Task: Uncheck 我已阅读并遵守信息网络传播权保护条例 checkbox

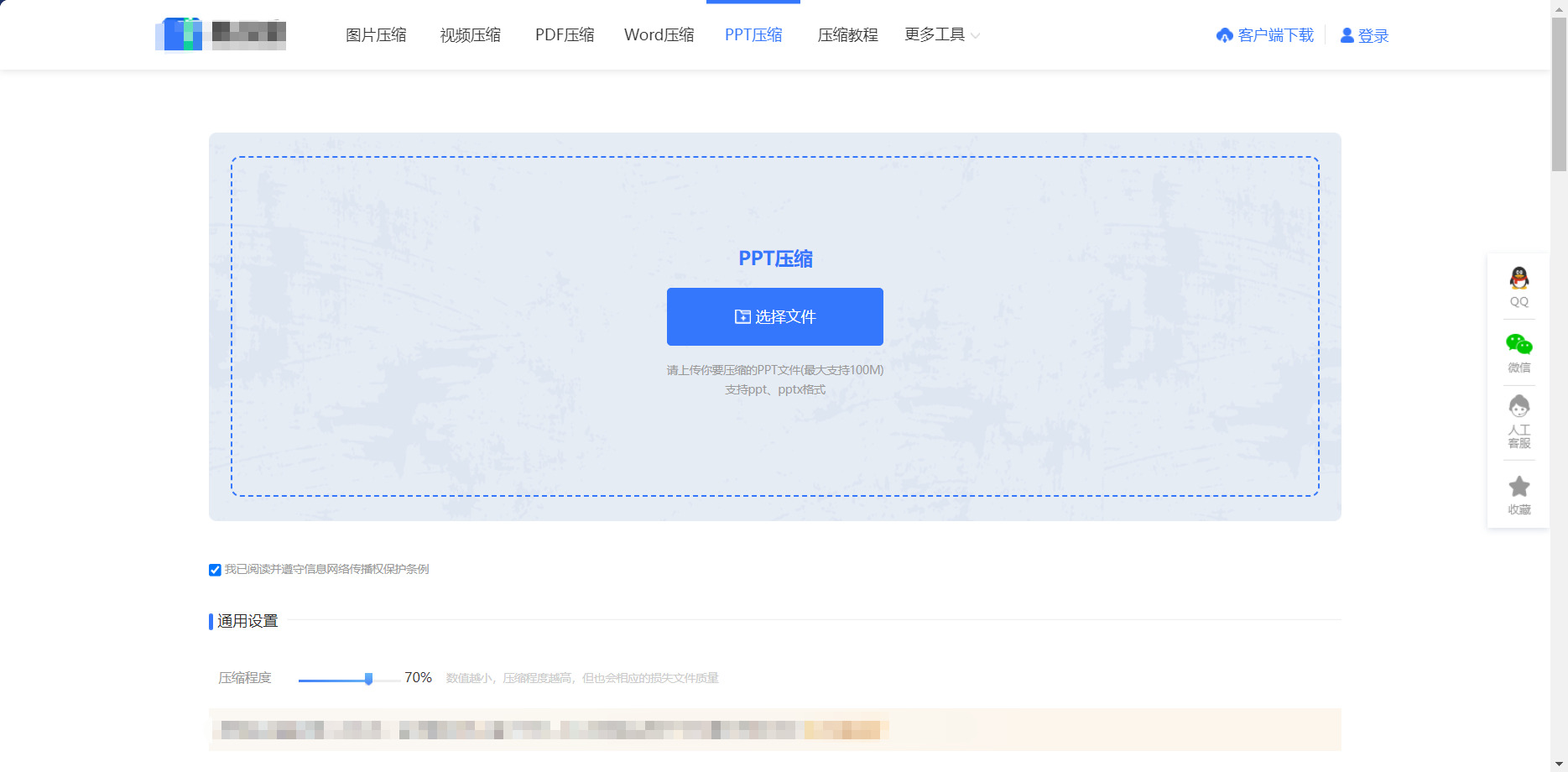Action: (x=215, y=570)
